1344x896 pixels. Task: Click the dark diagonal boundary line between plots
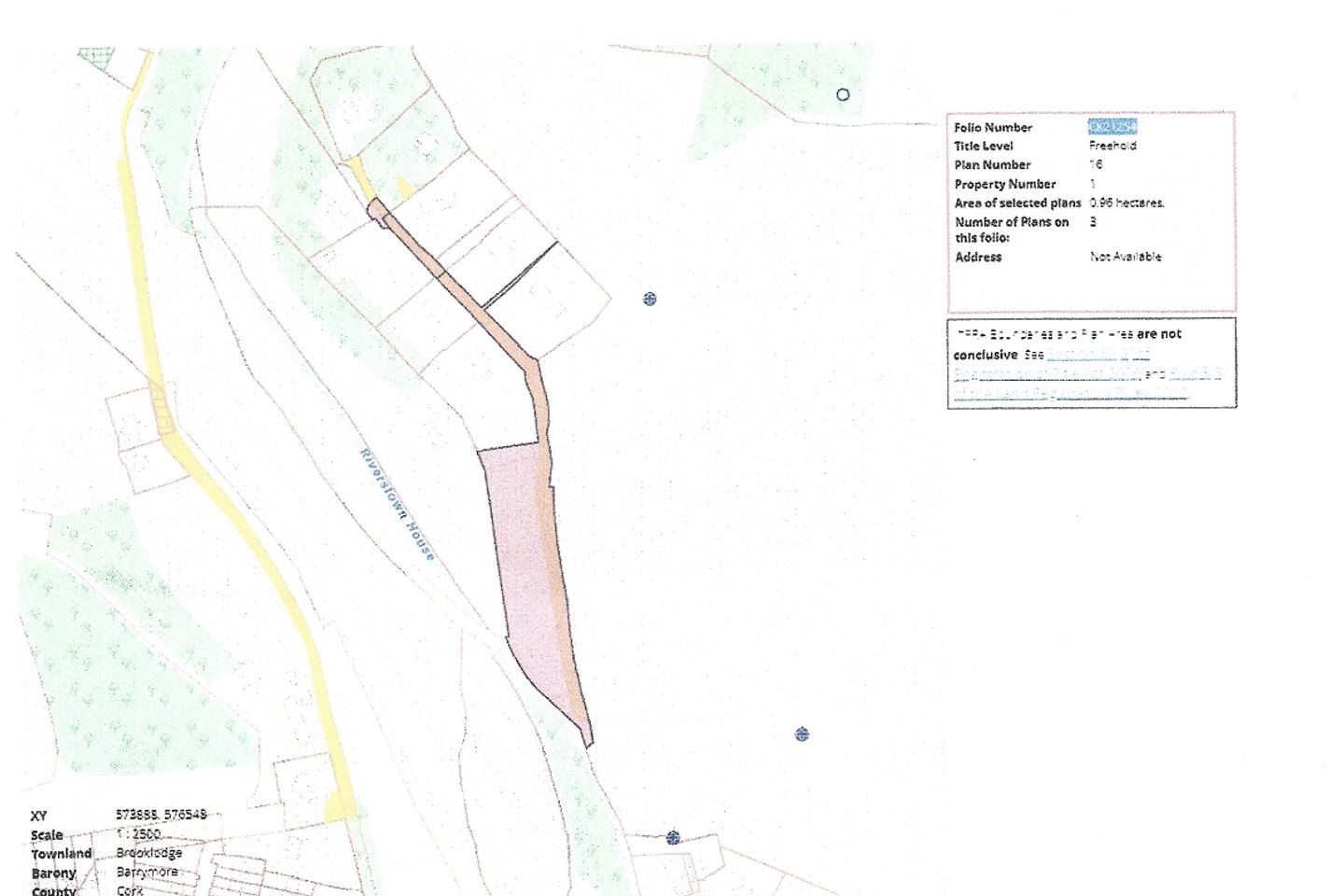[x=521, y=274]
